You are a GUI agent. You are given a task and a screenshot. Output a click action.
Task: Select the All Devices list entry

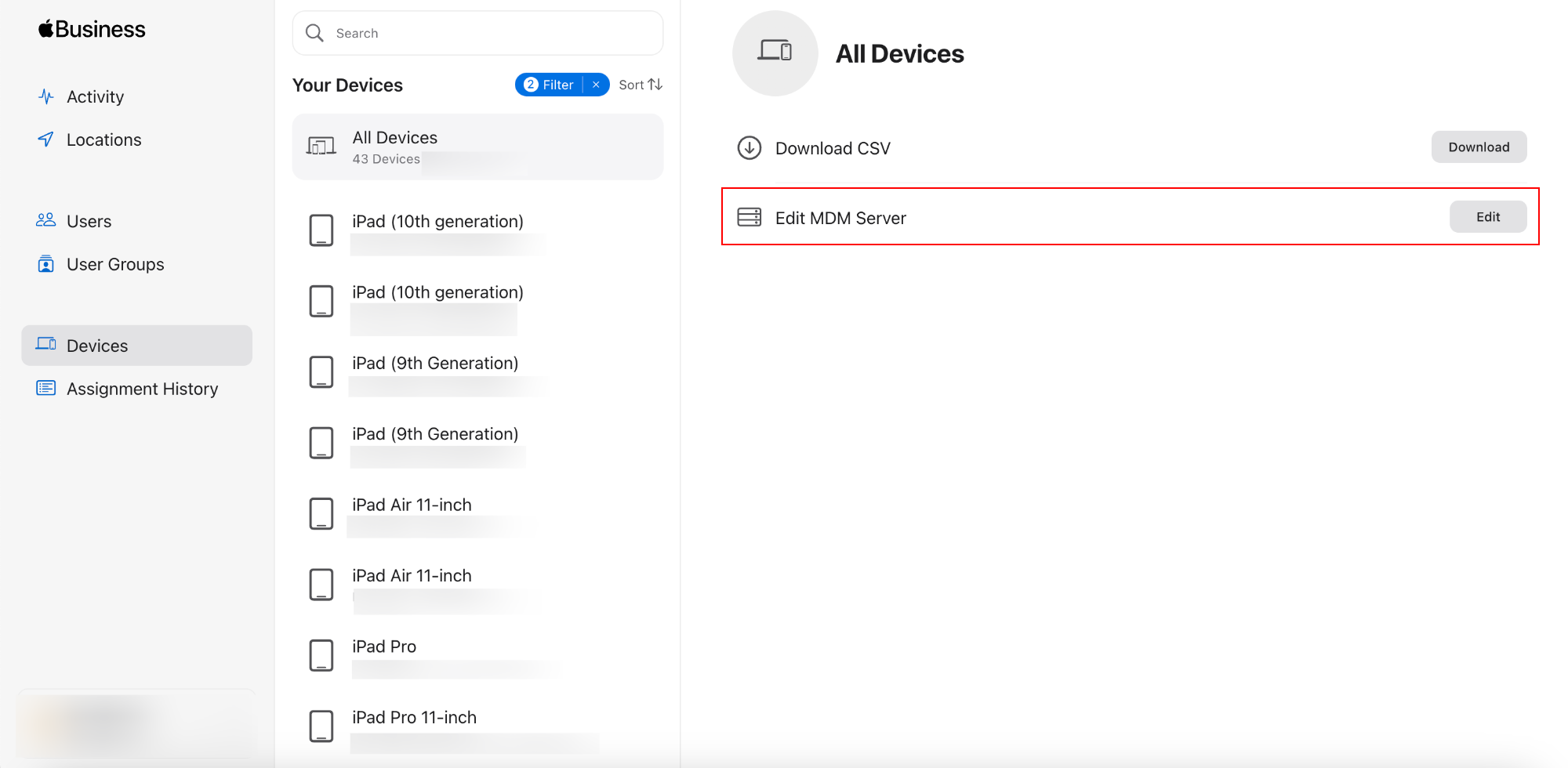click(x=477, y=147)
